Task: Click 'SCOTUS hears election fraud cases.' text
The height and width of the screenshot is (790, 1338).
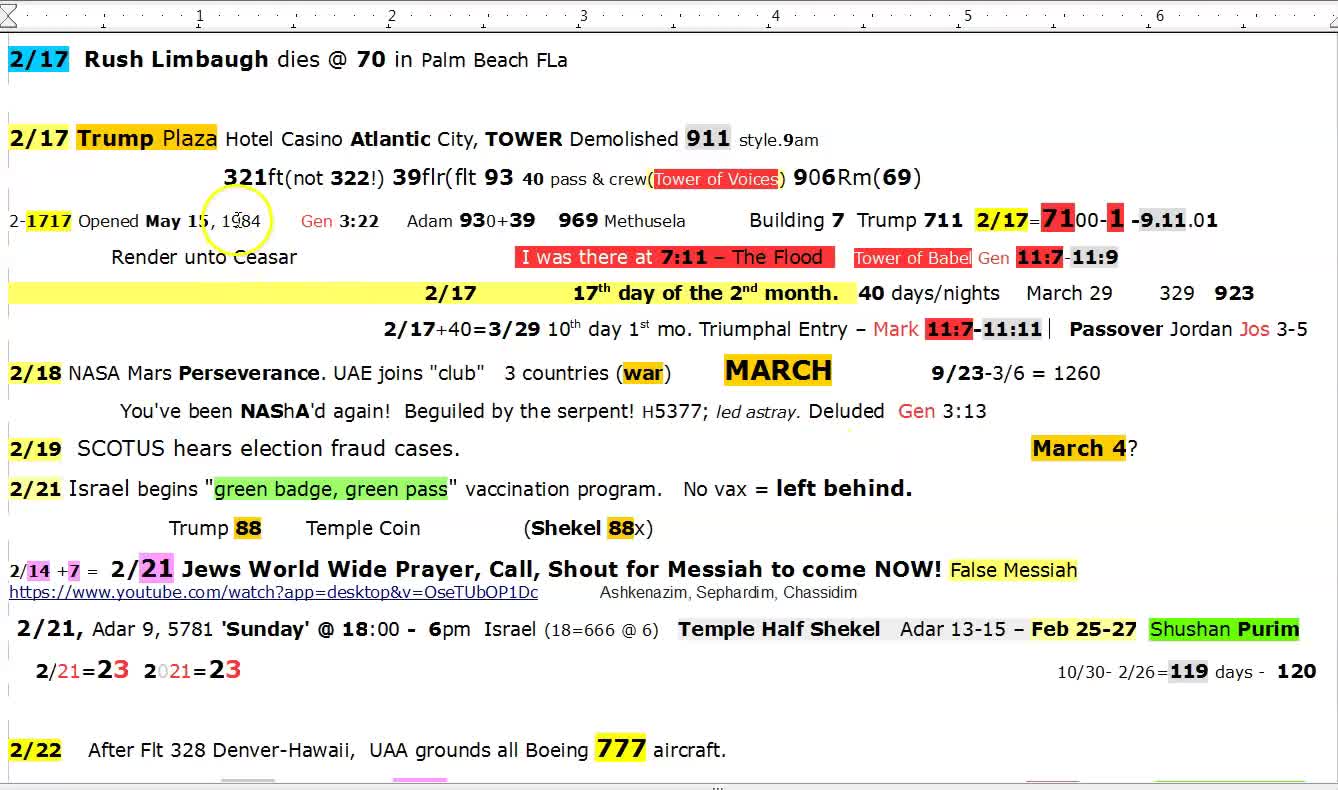Action: point(269,449)
